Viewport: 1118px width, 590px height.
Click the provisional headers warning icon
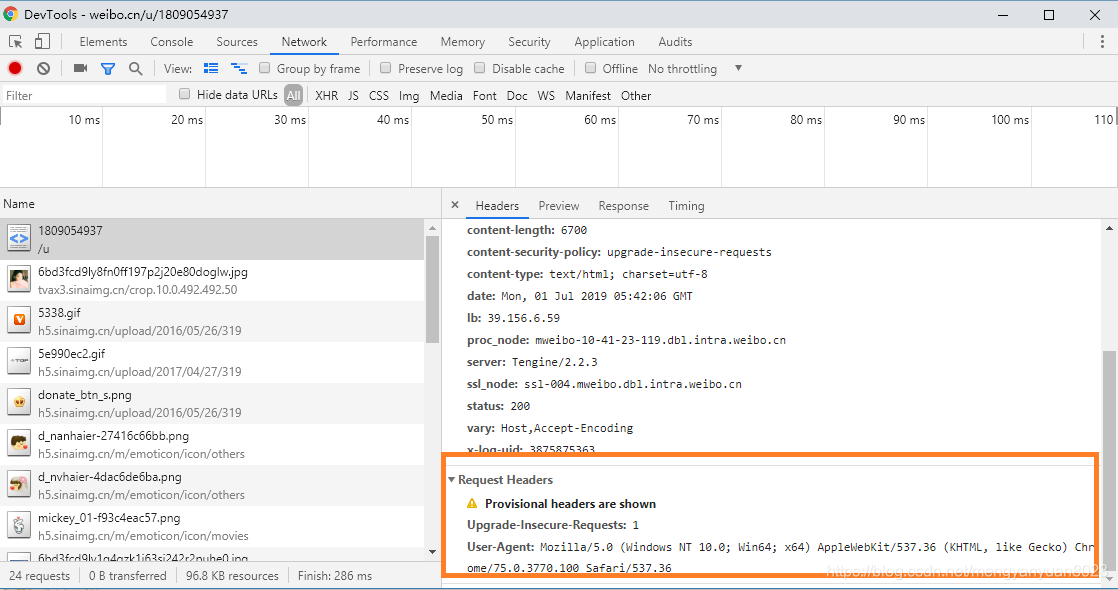coord(472,504)
